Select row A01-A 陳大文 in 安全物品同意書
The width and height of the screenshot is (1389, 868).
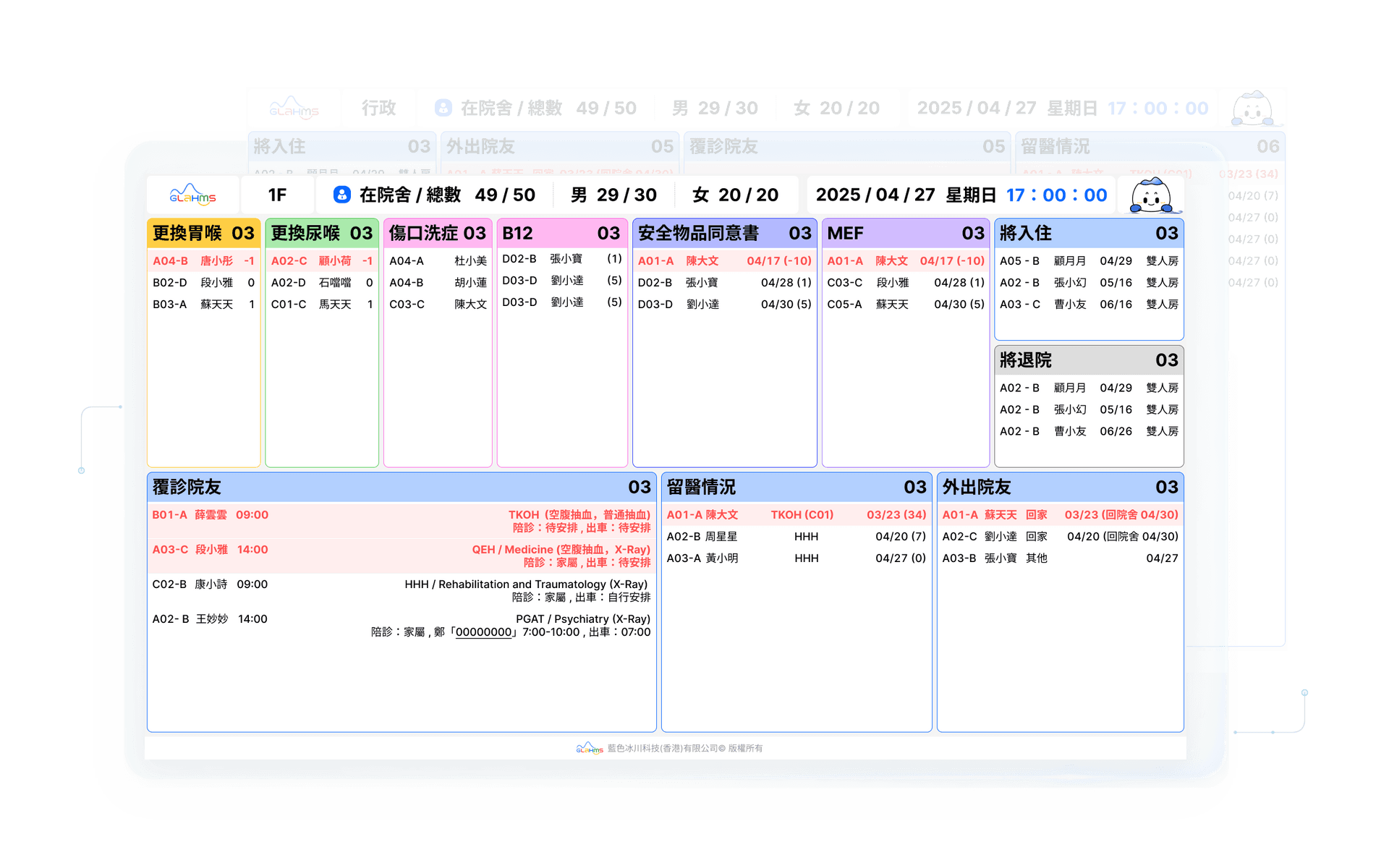pos(725,261)
